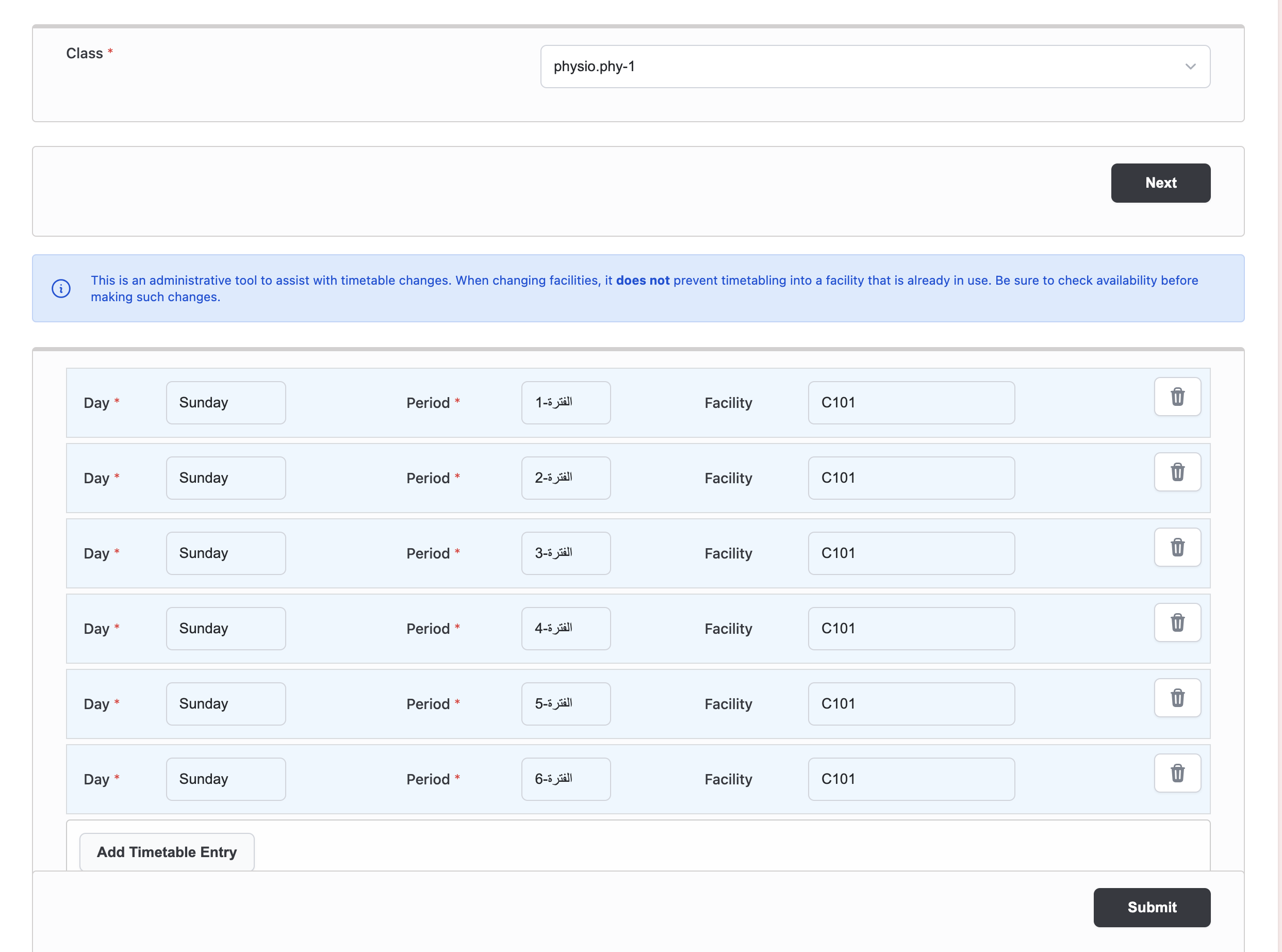Open the Class dropdown showing physio.phy-1
The image size is (1282, 952).
(875, 67)
